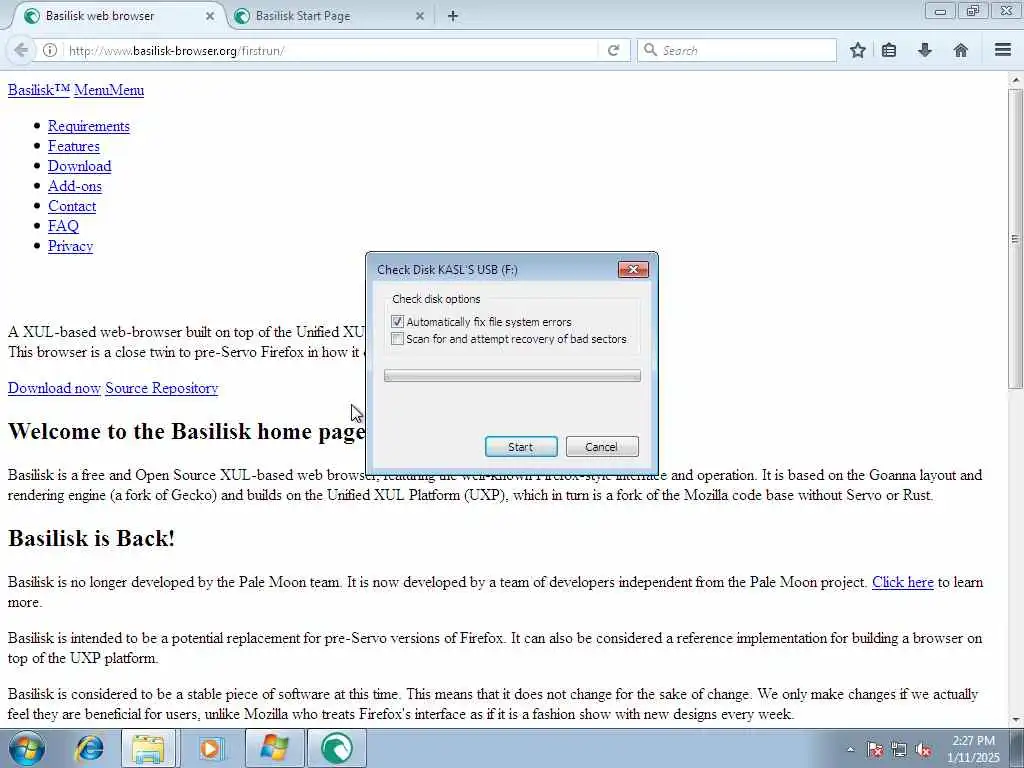Click the scrollbar up arrow
This screenshot has height=768, width=1024.
(x=1015, y=80)
